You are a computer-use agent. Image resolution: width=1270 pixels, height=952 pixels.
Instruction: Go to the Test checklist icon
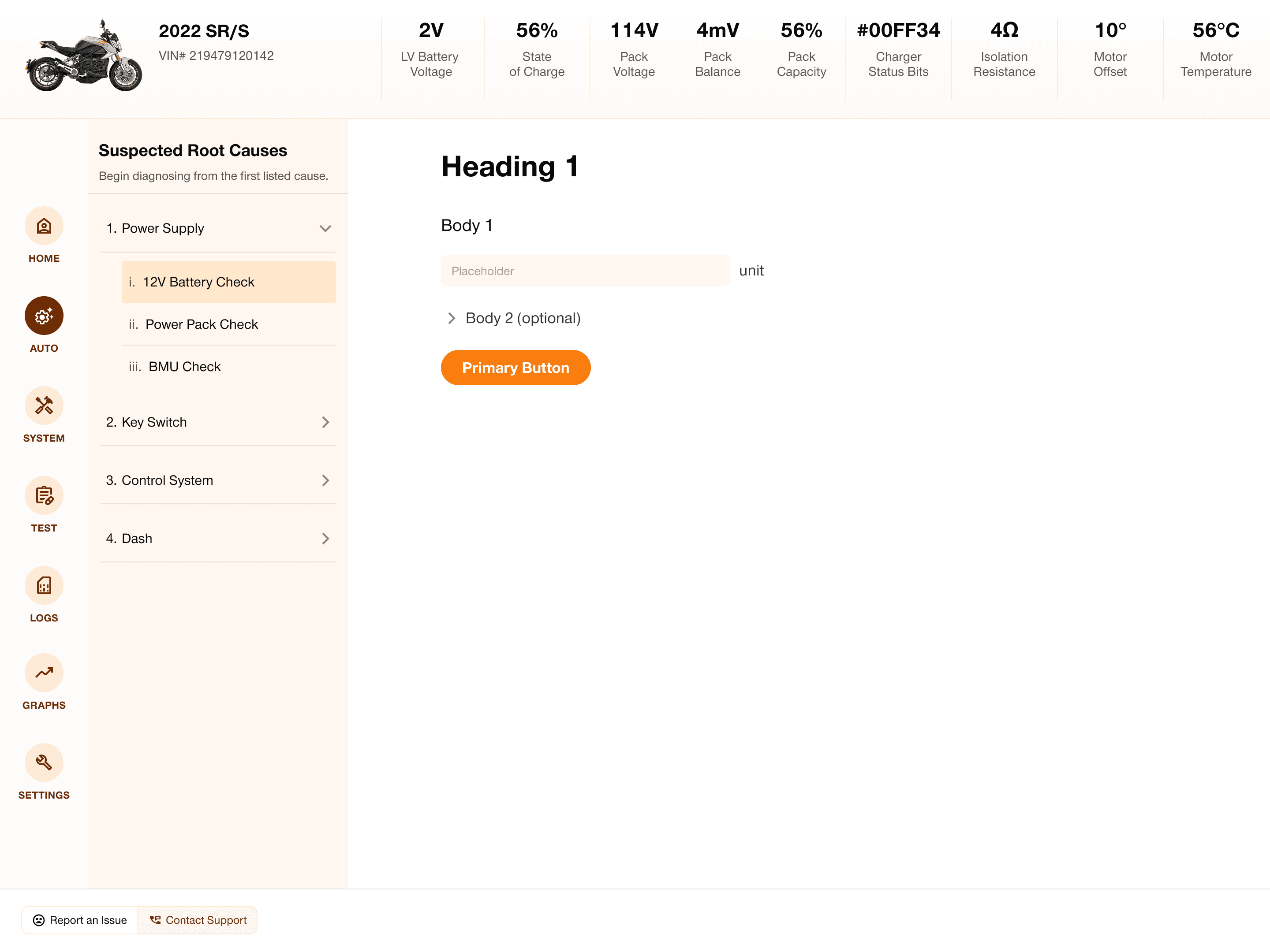click(x=44, y=495)
